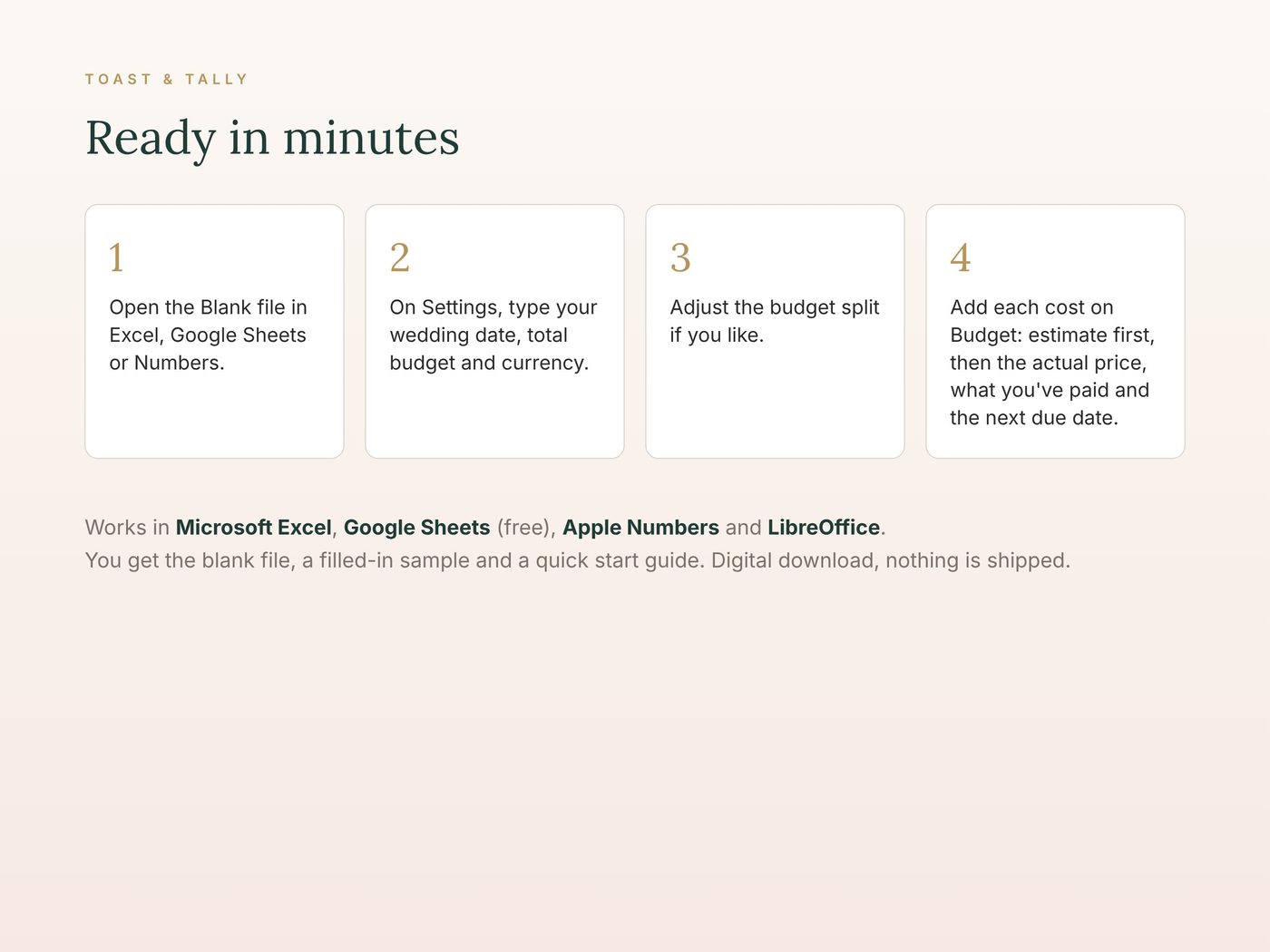Click the gold step number 2
This screenshot has height=952, width=1270.
coord(400,257)
